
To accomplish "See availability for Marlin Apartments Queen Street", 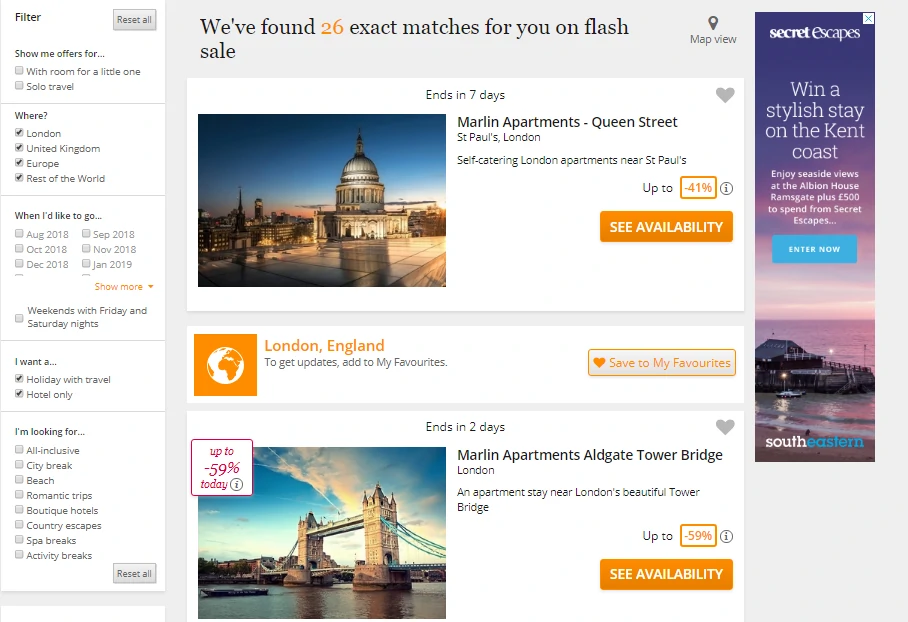I will coord(666,227).
